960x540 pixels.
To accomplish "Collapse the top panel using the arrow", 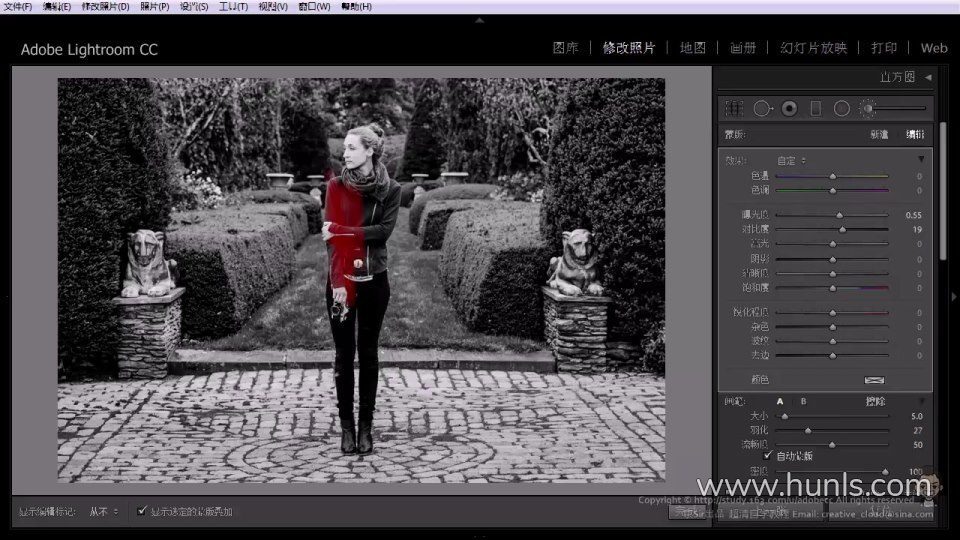I will [479, 18].
